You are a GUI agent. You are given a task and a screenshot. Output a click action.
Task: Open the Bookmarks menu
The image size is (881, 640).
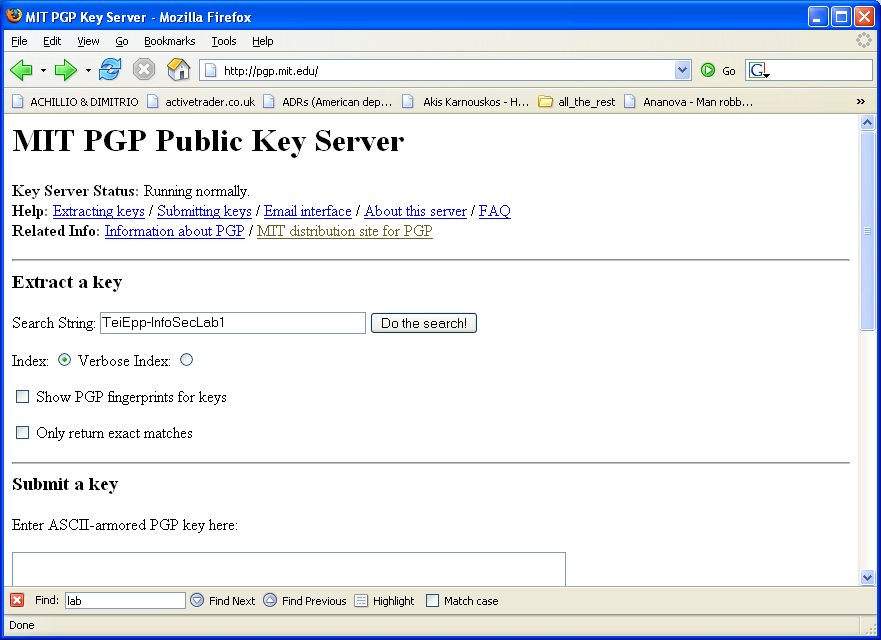coord(170,41)
